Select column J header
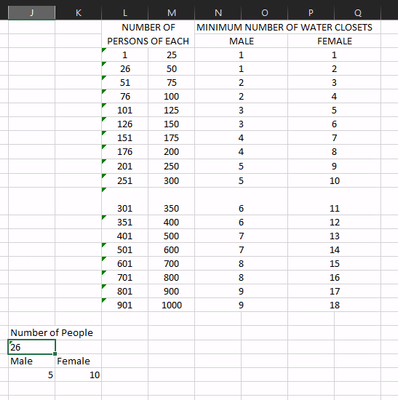The width and height of the screenshot is (398, 400). click(x=32, y=13)
